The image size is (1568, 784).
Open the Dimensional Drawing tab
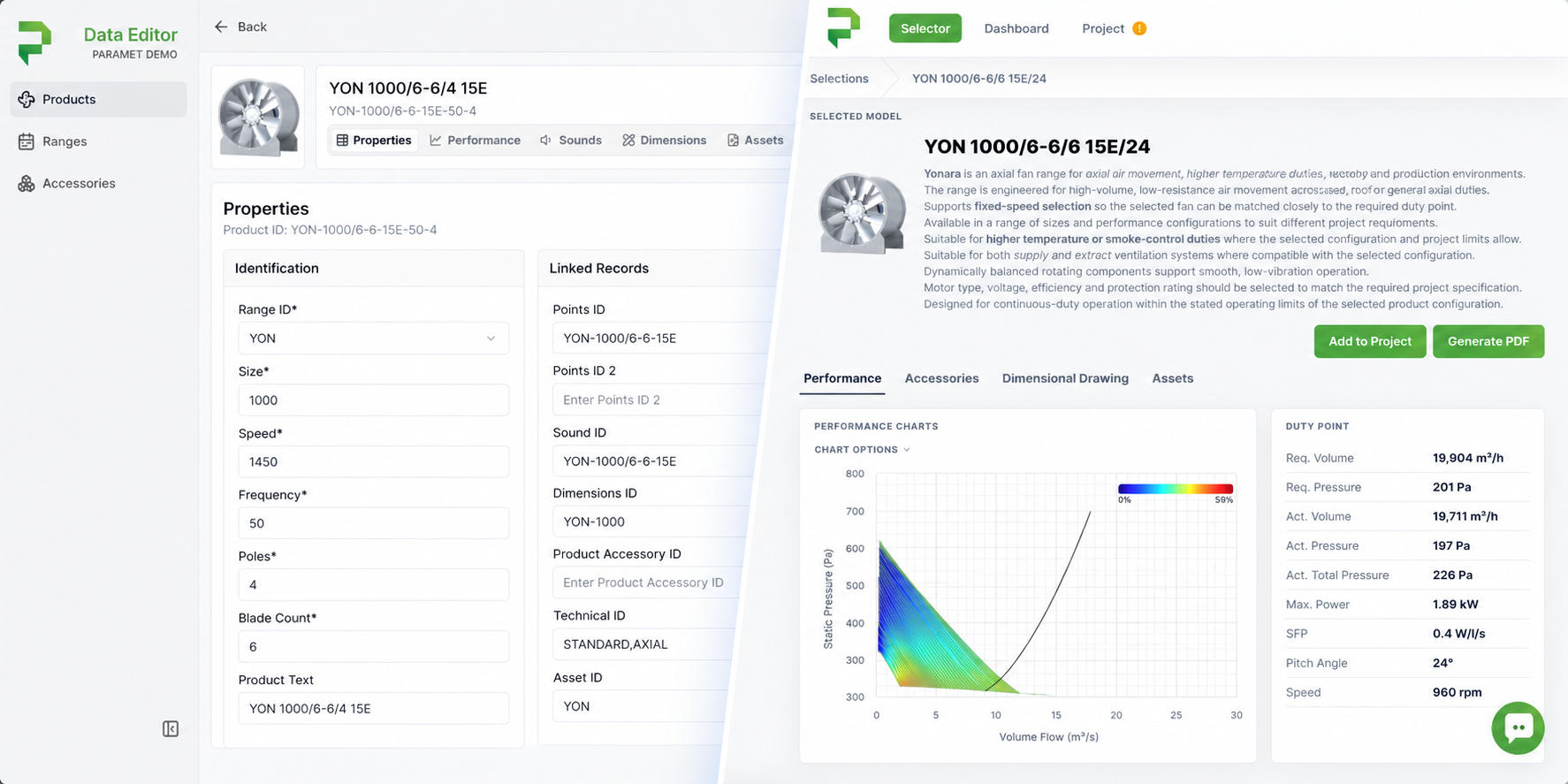(1065, 378)
